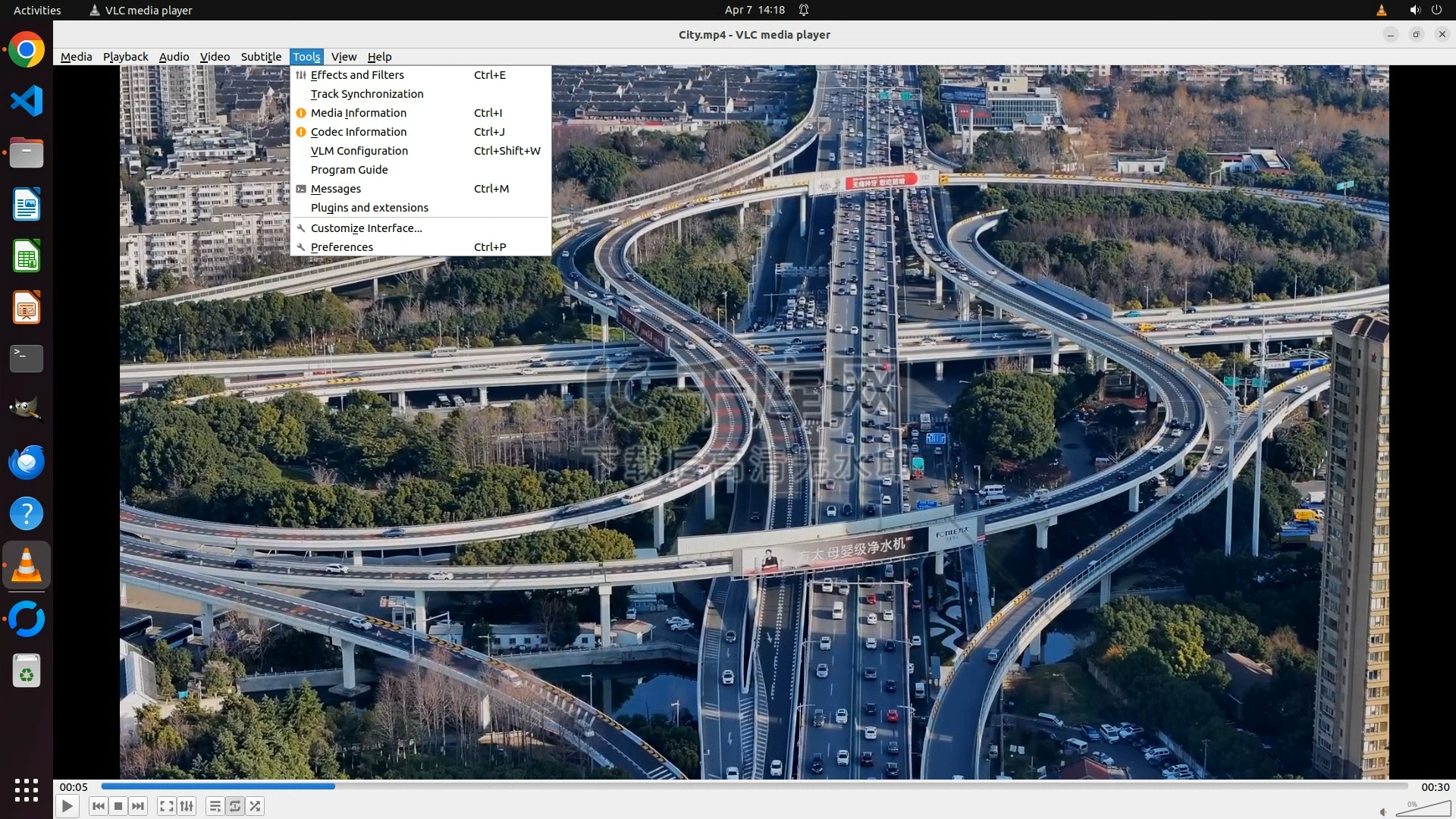Open the Subtitle menu
Screen dimensions: 1456x819
(x=261, y=57)
